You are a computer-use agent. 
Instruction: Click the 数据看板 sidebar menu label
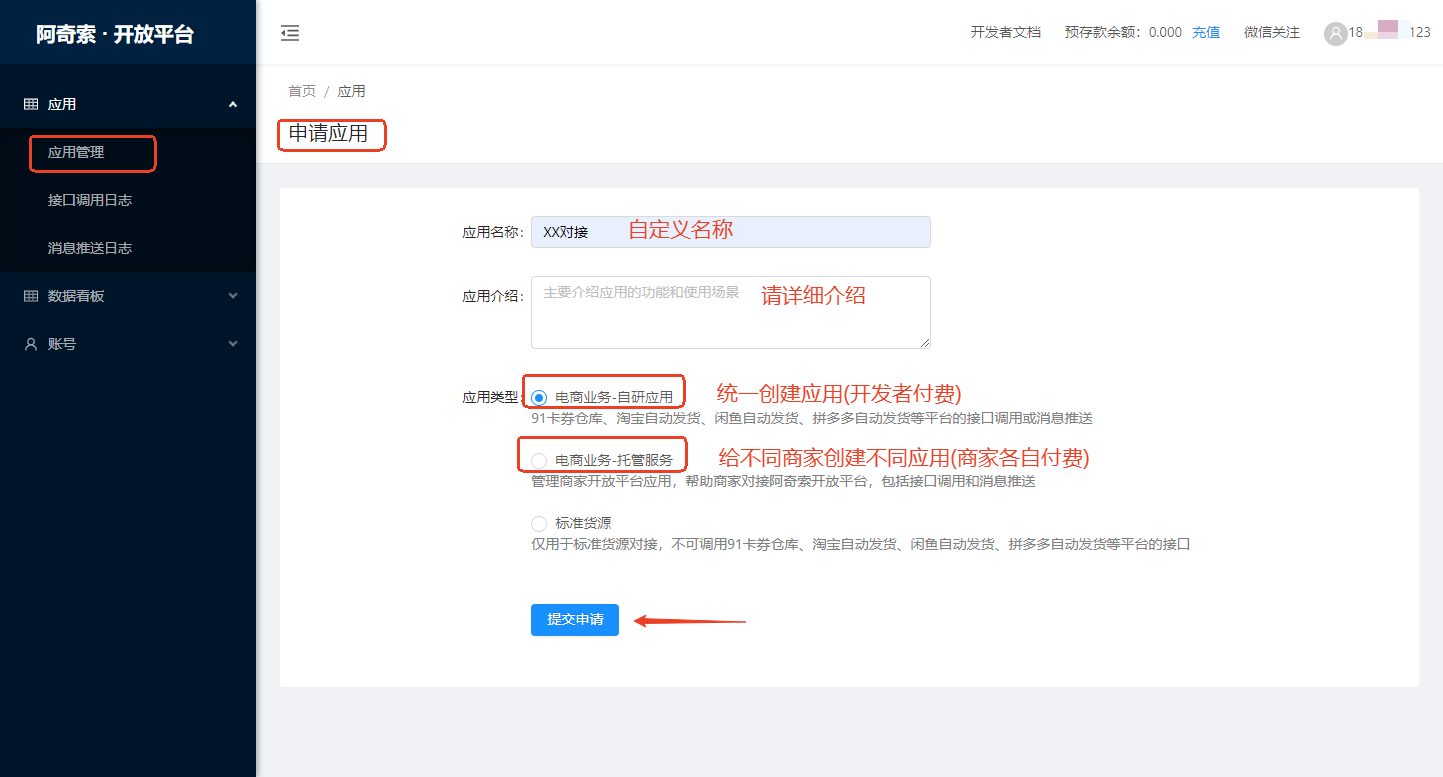(76, 296)
